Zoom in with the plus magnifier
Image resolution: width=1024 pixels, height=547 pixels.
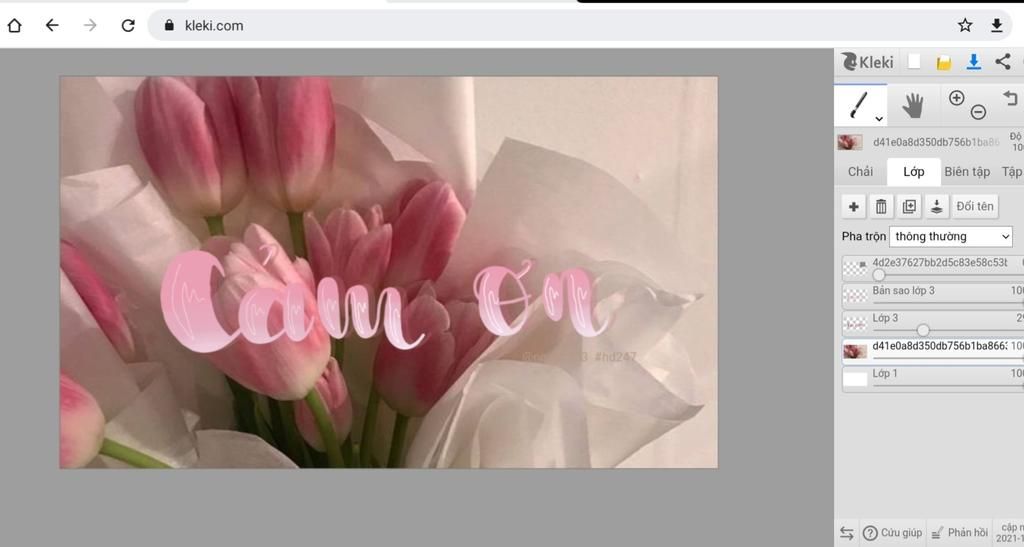957,98
